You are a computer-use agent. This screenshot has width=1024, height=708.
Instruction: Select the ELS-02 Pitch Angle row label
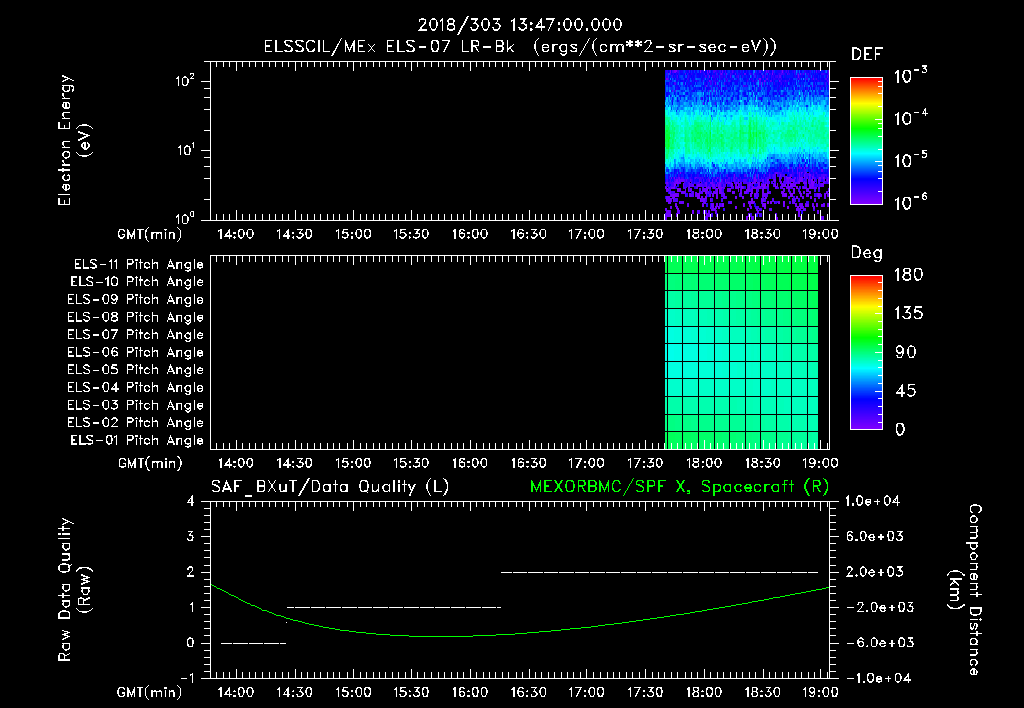[135, 423]
